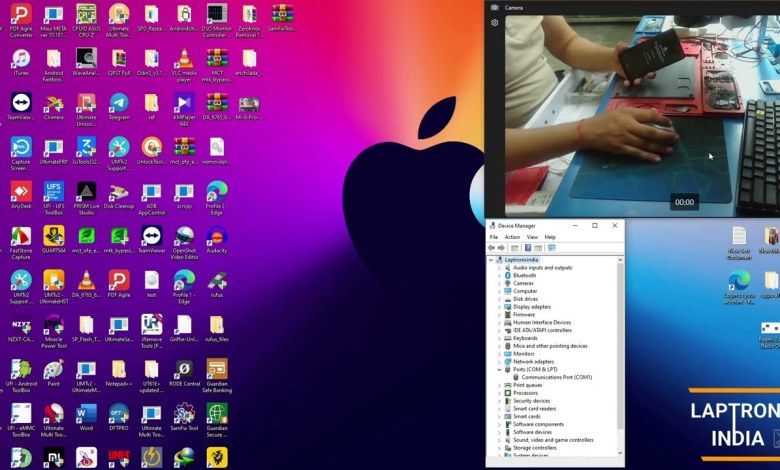This screenshot has width=780, height=470.
Task: Open the Chimera tool shortcut
Action: click(54, 106)
